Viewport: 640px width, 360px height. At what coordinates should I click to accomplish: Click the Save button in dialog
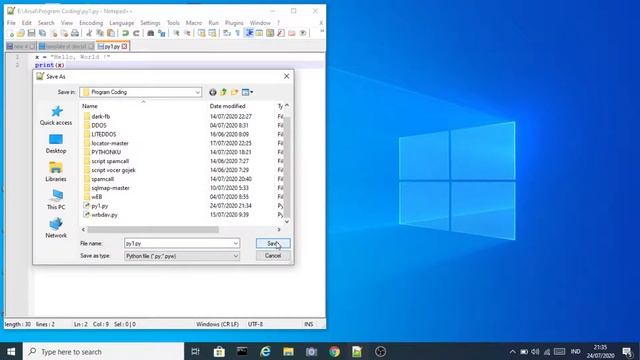(273, 243)
